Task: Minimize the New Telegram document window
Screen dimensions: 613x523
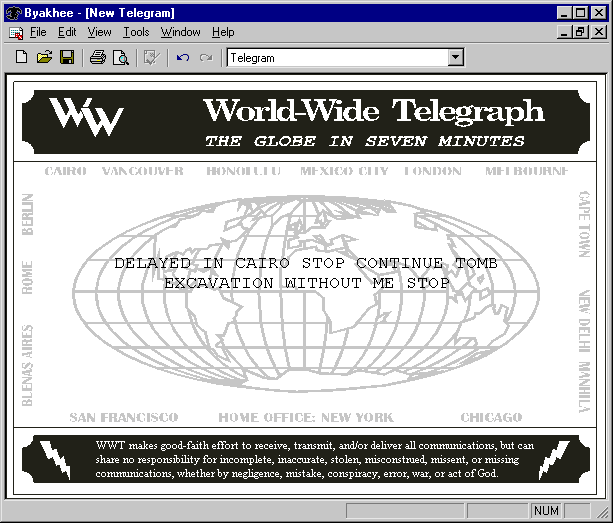Action: pos(564,32)
